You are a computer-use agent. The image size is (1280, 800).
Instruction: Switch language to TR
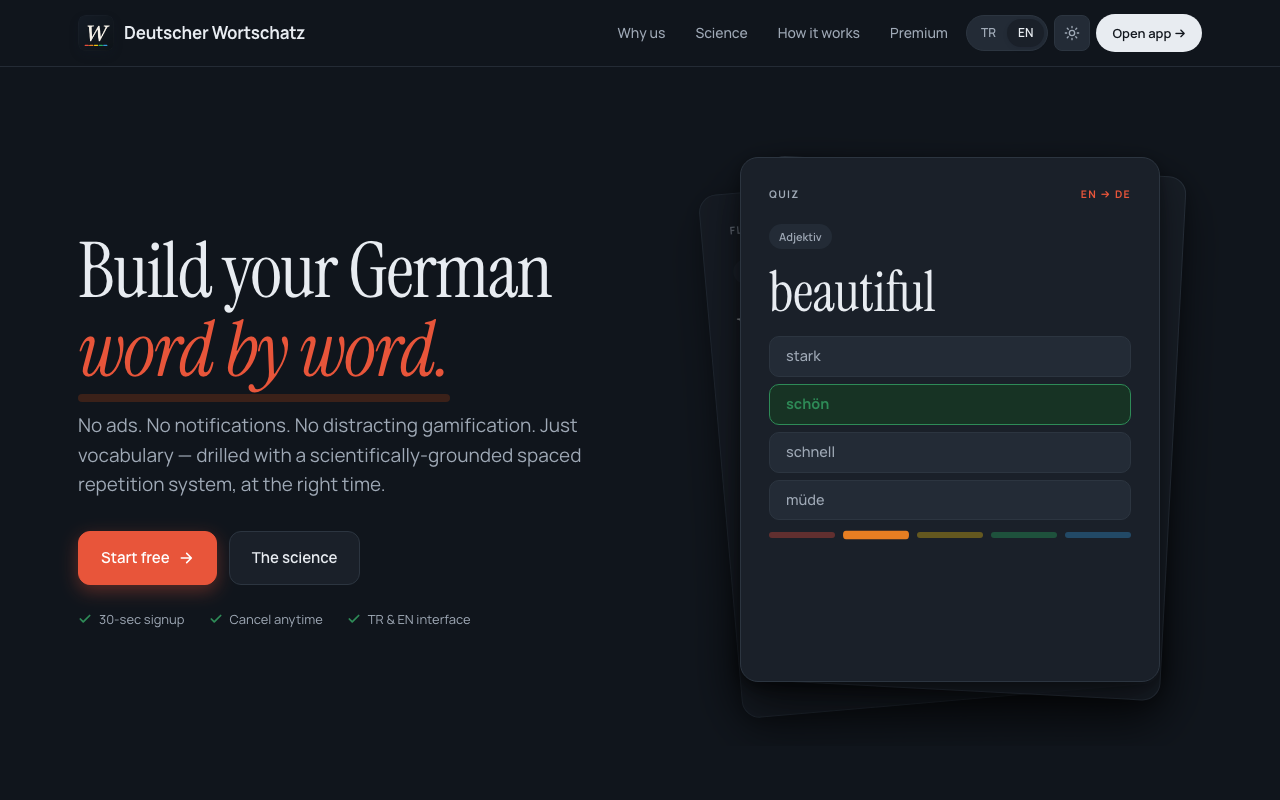(988, 33)
